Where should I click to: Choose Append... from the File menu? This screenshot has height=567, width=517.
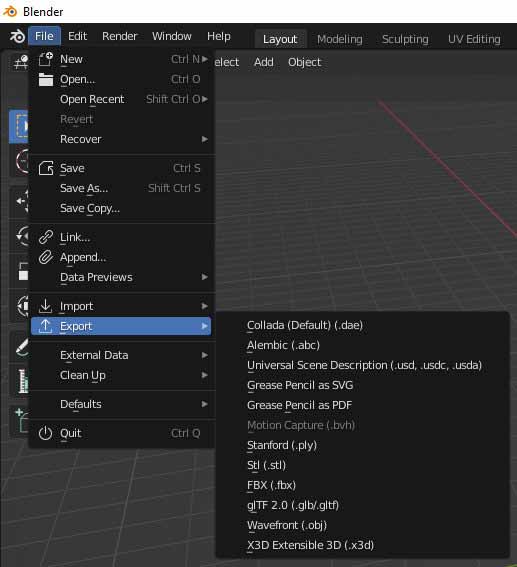[121, 257]
